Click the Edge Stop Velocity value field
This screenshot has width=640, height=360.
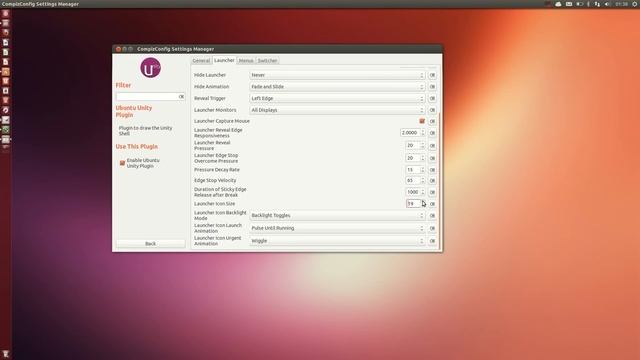[413, 180]
